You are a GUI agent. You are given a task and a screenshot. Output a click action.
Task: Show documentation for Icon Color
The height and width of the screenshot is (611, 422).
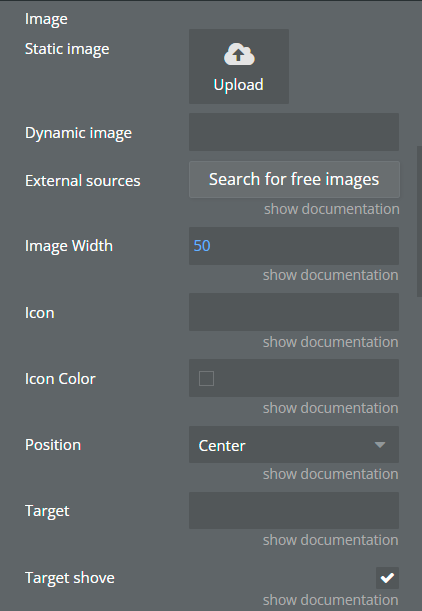click(x=330, y=408)
